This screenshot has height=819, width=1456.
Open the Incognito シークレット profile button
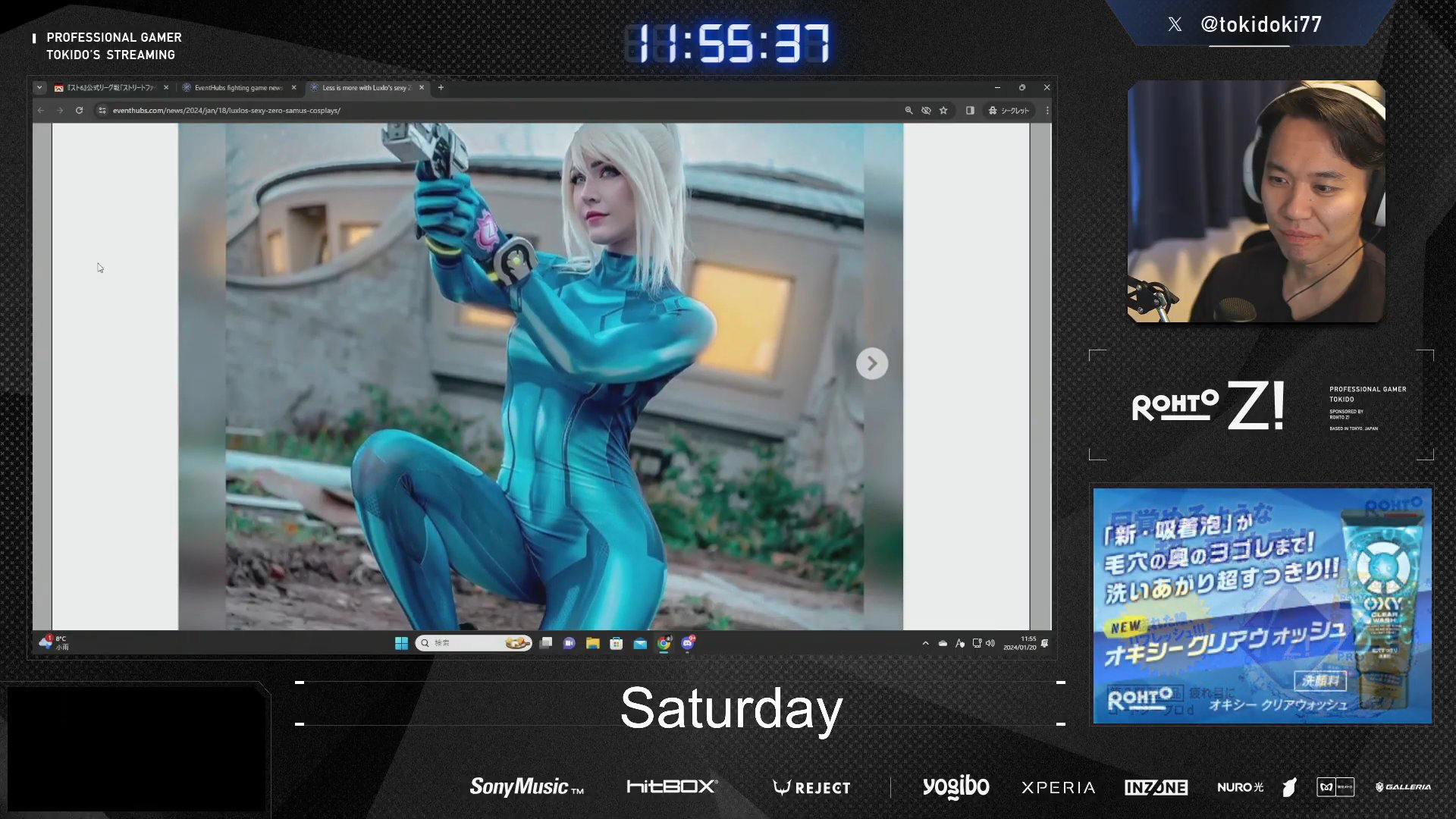coord(1009,111)
